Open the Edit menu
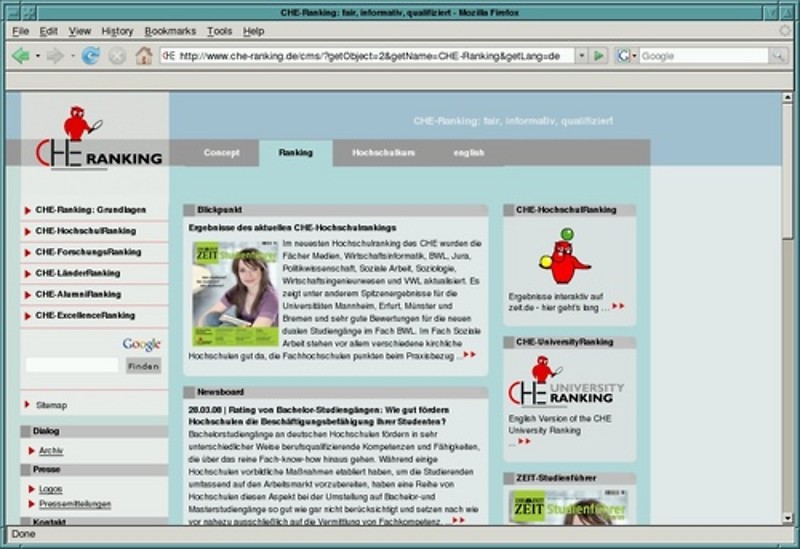The width and height of the screenshot is (800, 549). pyautogui.click(x=48, y=31)
